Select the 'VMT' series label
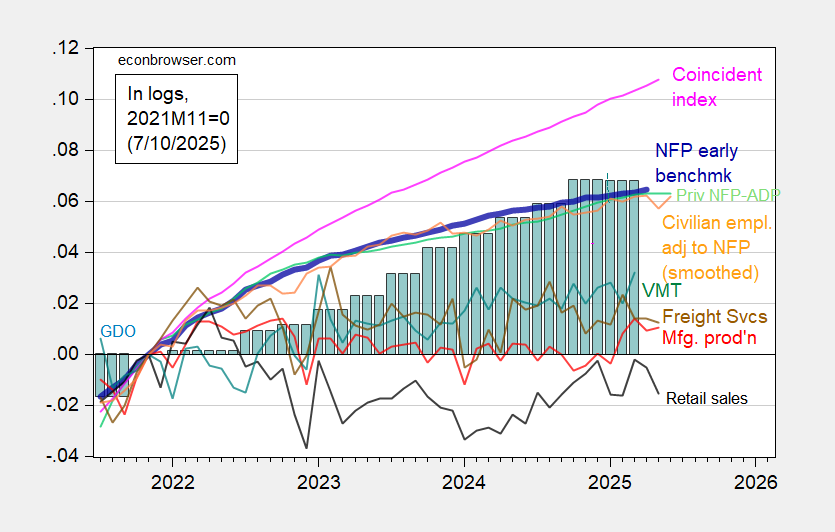Screen dimensions: 835x532 tap(656, 290)
